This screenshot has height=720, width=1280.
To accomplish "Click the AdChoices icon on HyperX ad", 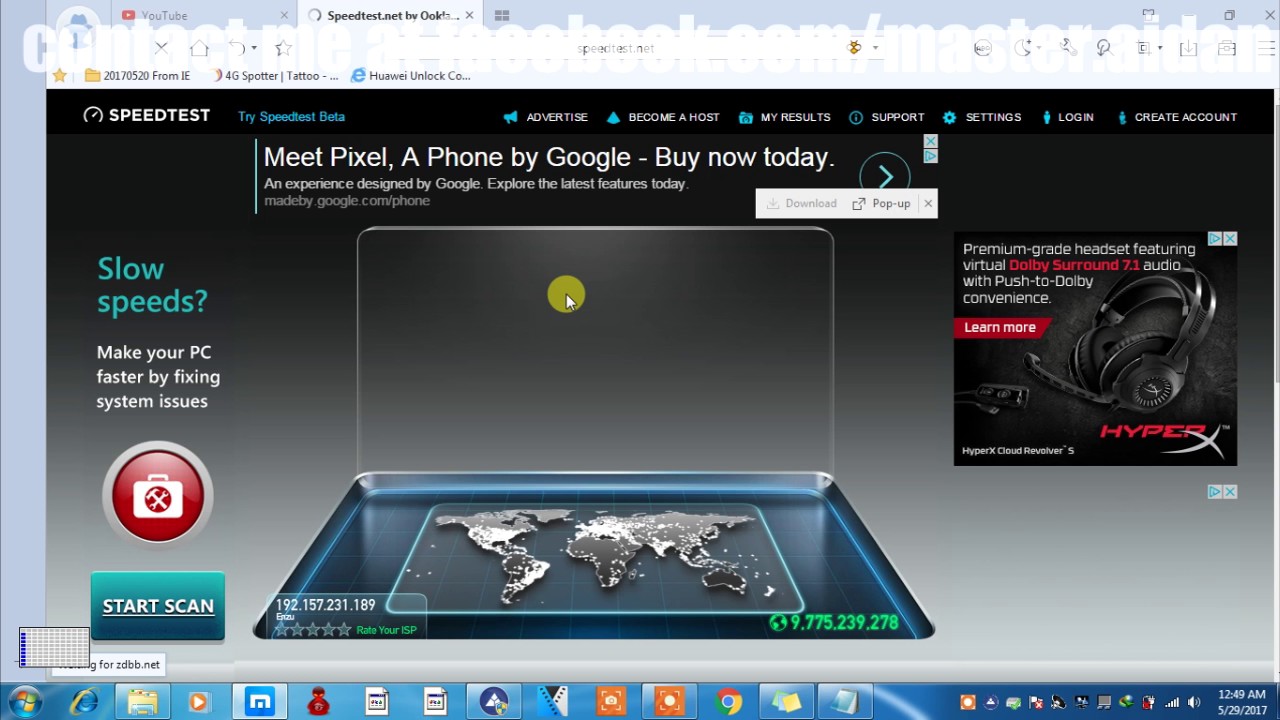I will 1215,239.
